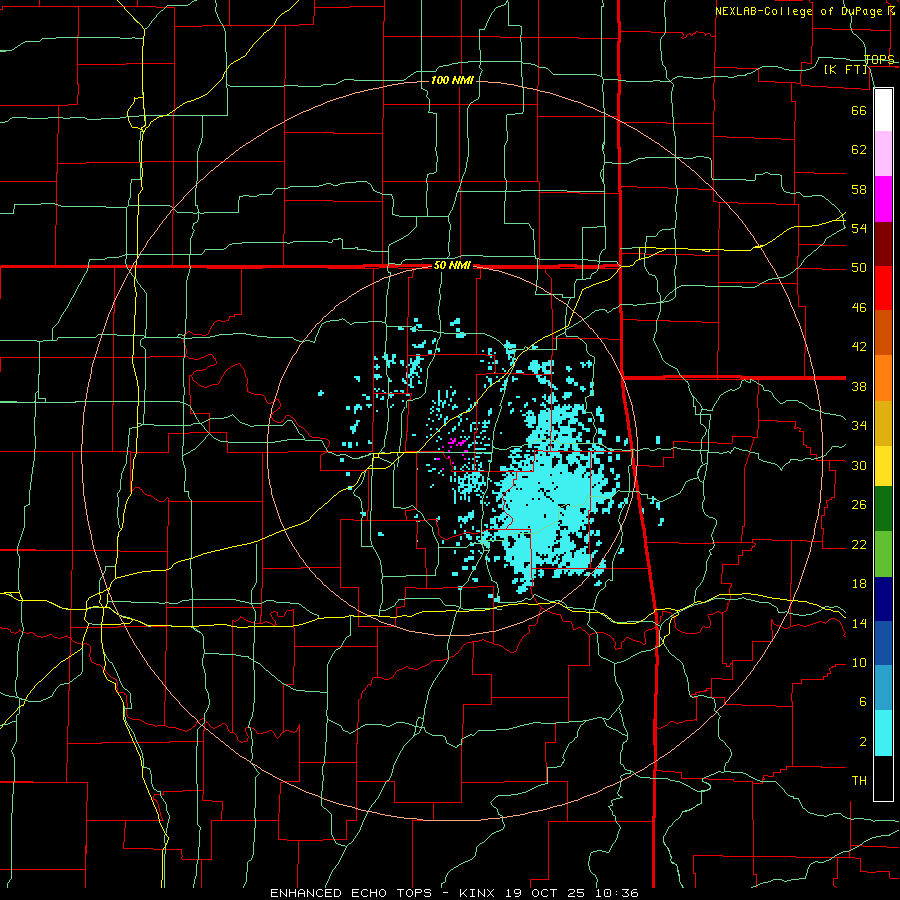The image size is (900, 900).
Task: Click the "62" legend value
Action: pos(859,150)
